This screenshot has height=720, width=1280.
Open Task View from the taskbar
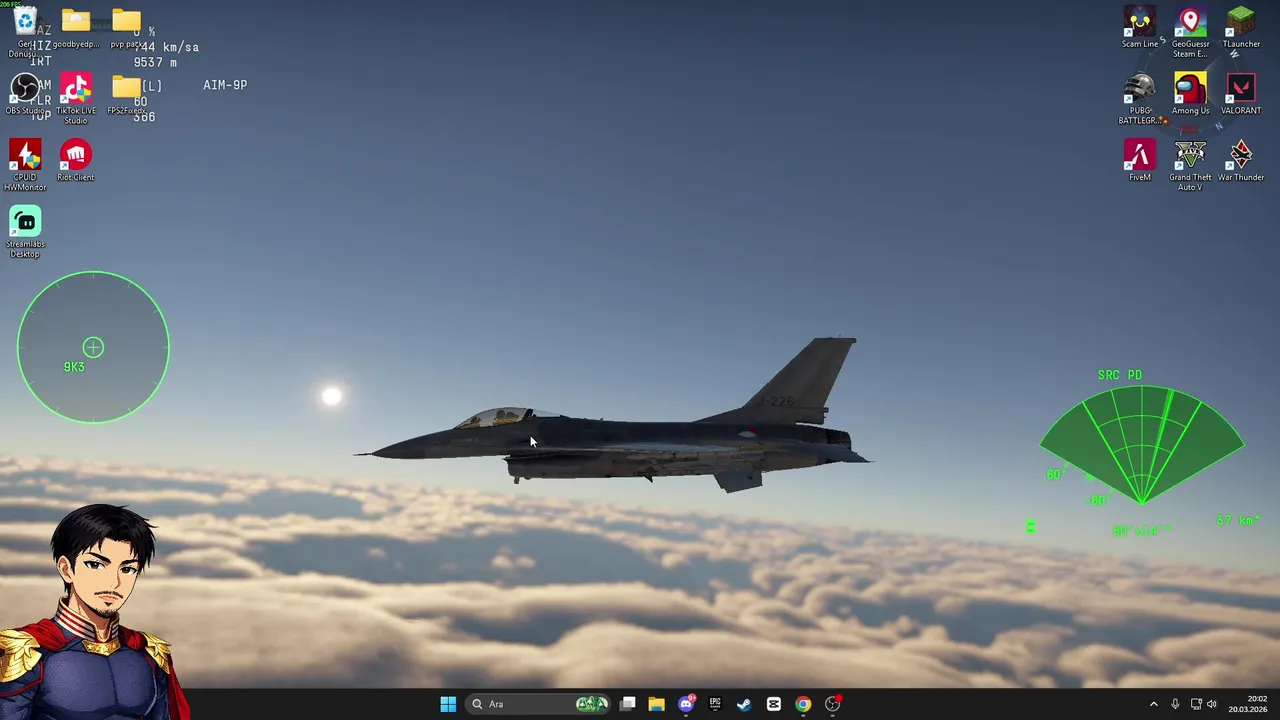[627, 704]
